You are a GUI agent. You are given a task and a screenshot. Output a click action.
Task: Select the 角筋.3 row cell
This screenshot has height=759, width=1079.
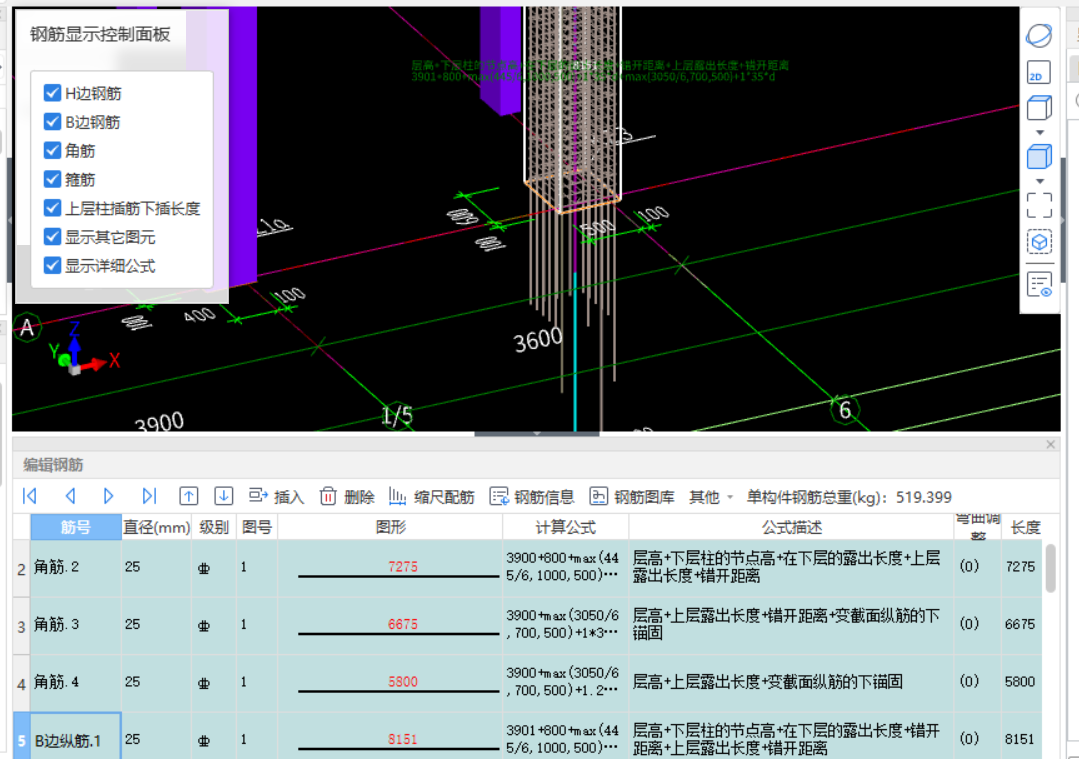tap(76, 625)
